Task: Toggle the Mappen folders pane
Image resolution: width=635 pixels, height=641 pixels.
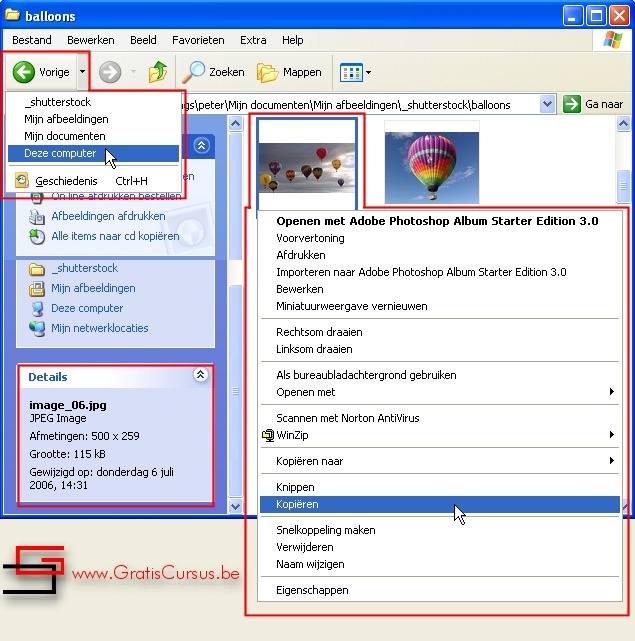Action: [x=289, y=73]
